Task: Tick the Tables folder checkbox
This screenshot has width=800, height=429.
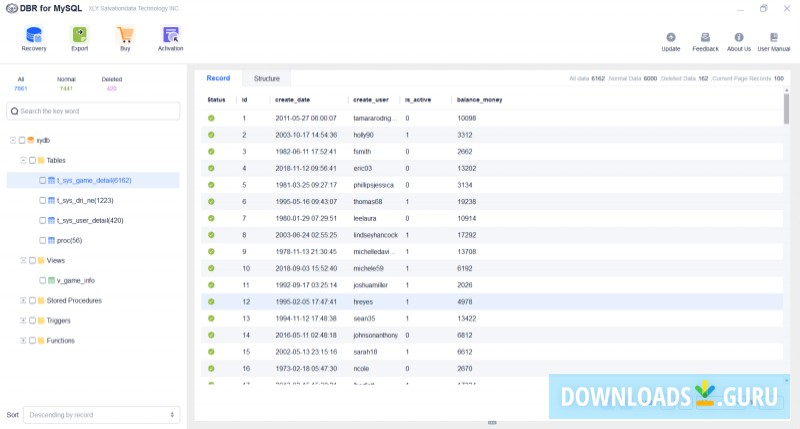Action: point(32,160)
